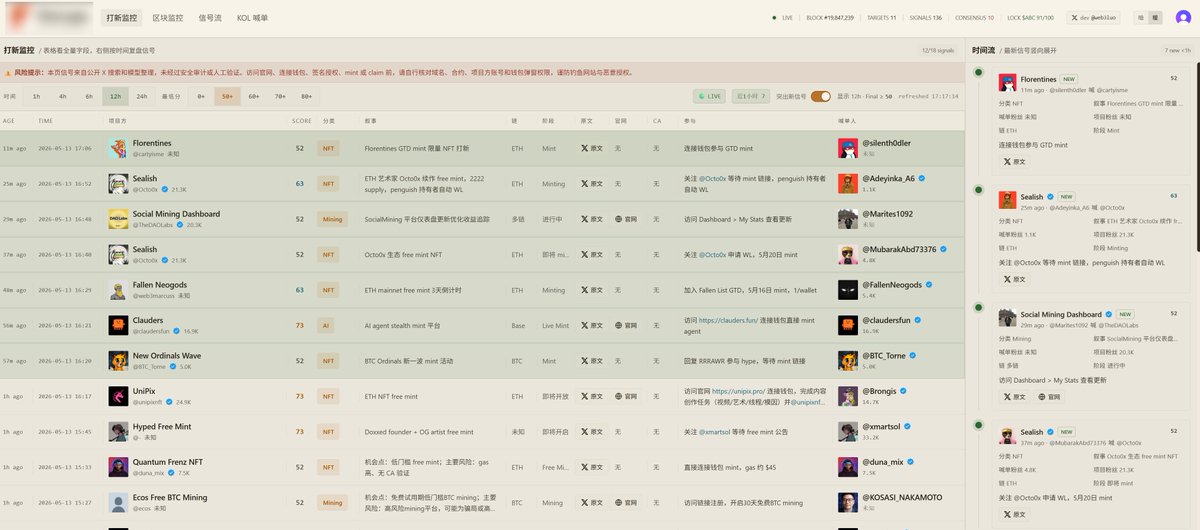Screen dimensions: 1200x530
Task: Follow the https://unipix.pro/ link
Action: tap(737, 391)
